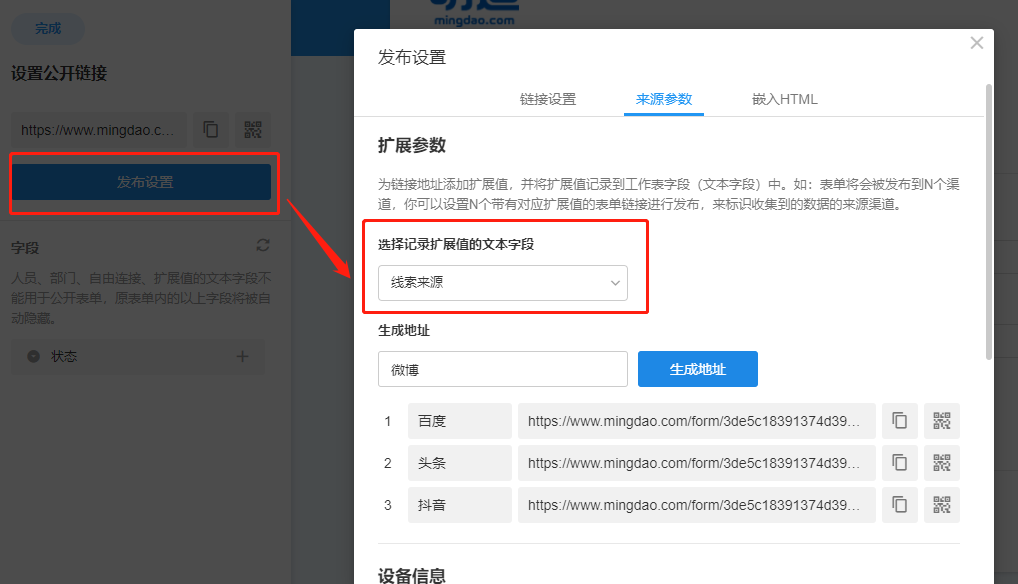
Task: Click the 完成 button
Action: 48,29
